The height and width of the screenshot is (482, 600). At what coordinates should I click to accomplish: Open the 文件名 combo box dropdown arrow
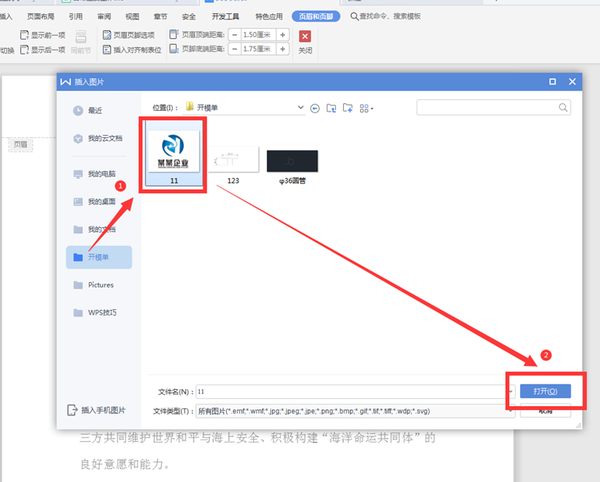(510, 391)
